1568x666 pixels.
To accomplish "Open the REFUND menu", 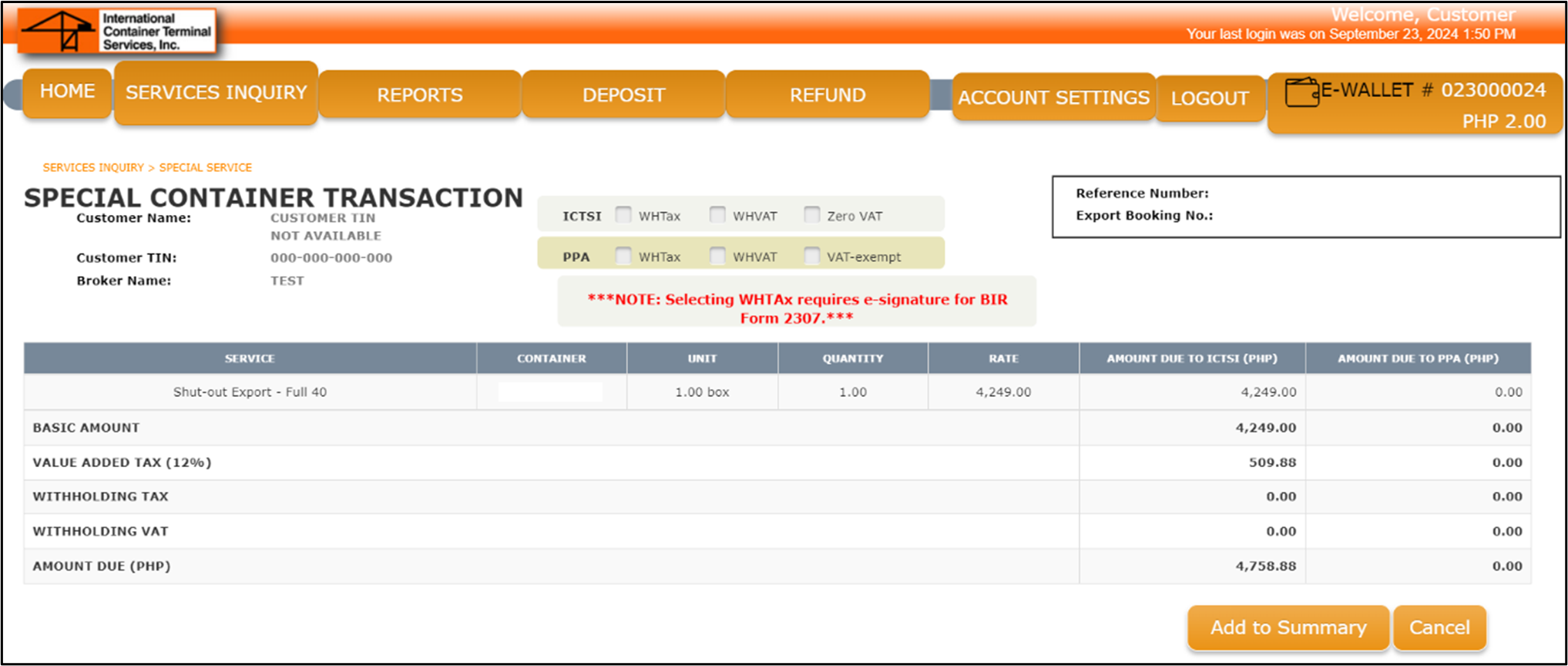I will point(828,95).
